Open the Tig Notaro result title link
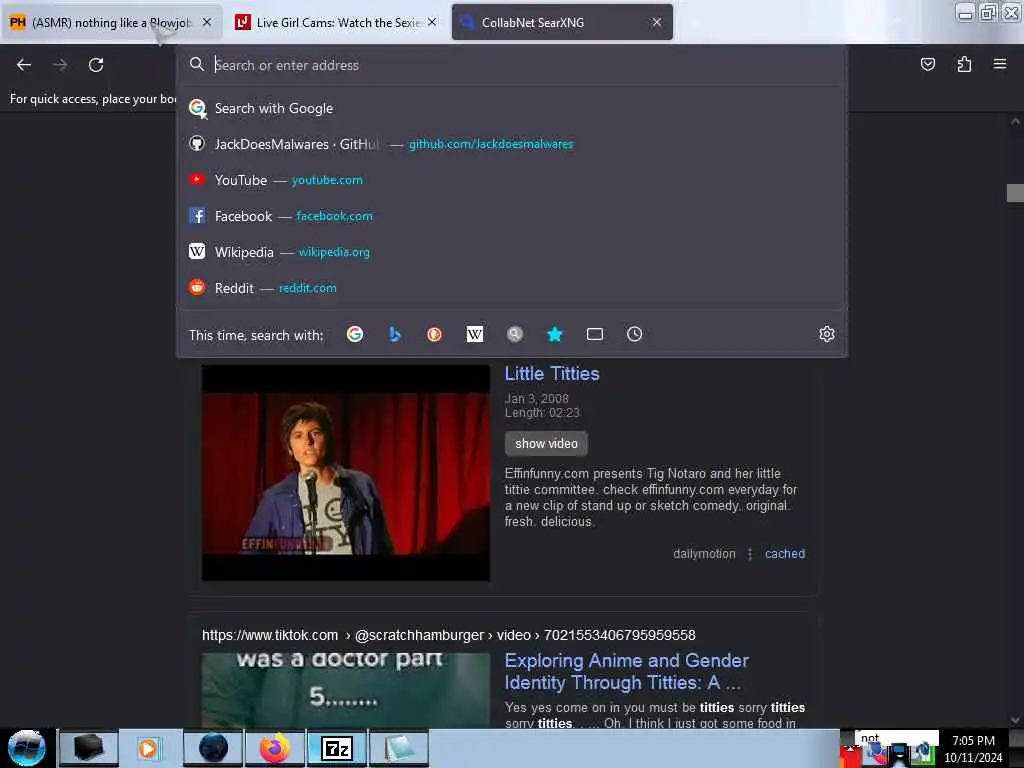Viewport: 1024px width, 768px height. [552, 374]
